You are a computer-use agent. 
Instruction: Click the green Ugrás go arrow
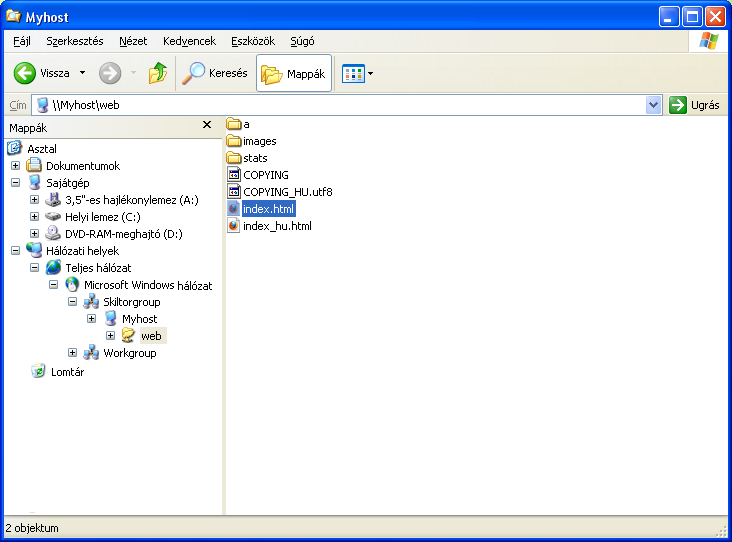click(677, 105)
